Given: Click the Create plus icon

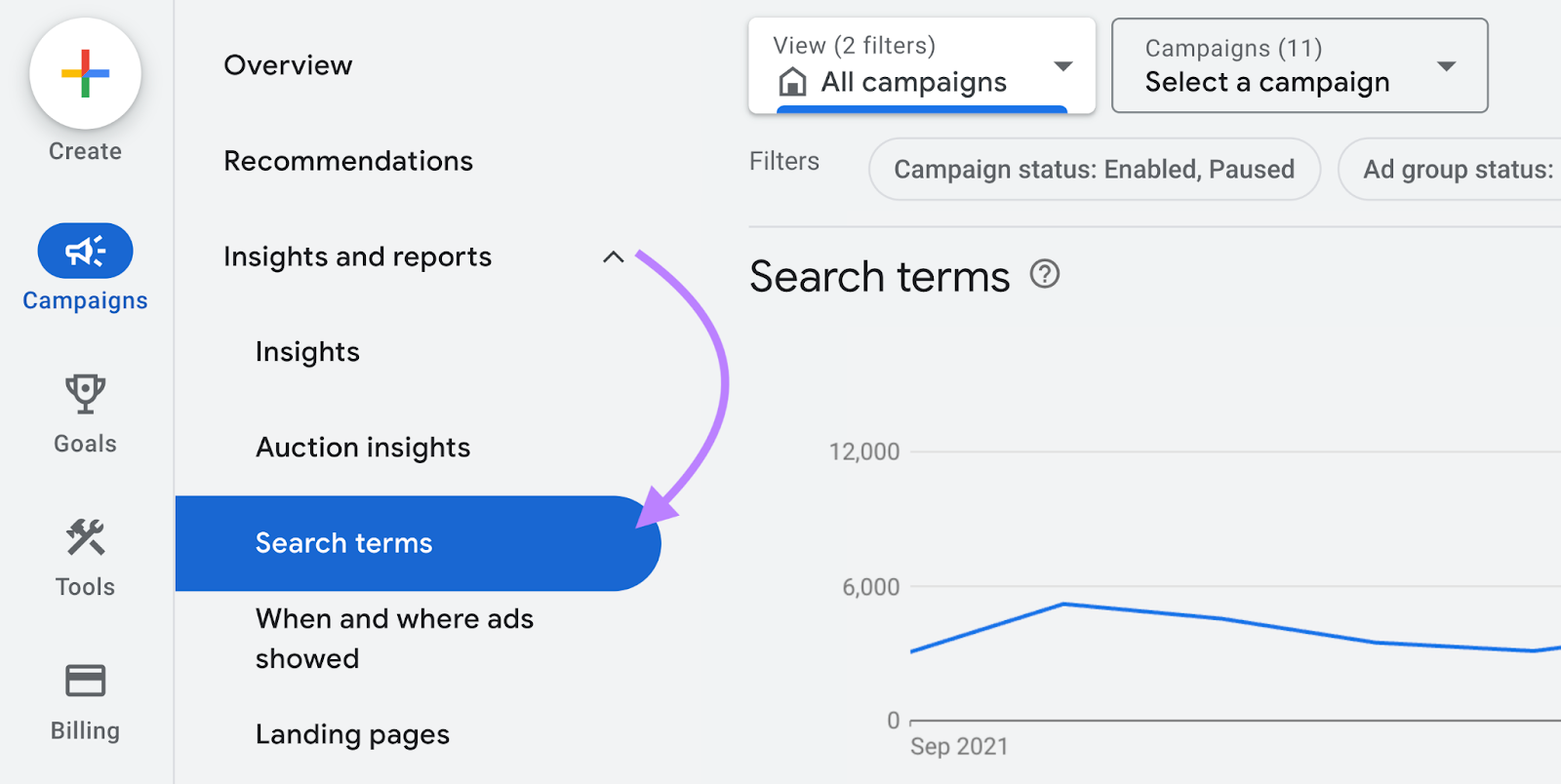Looking at the screenshot, I should pos(85,74).
